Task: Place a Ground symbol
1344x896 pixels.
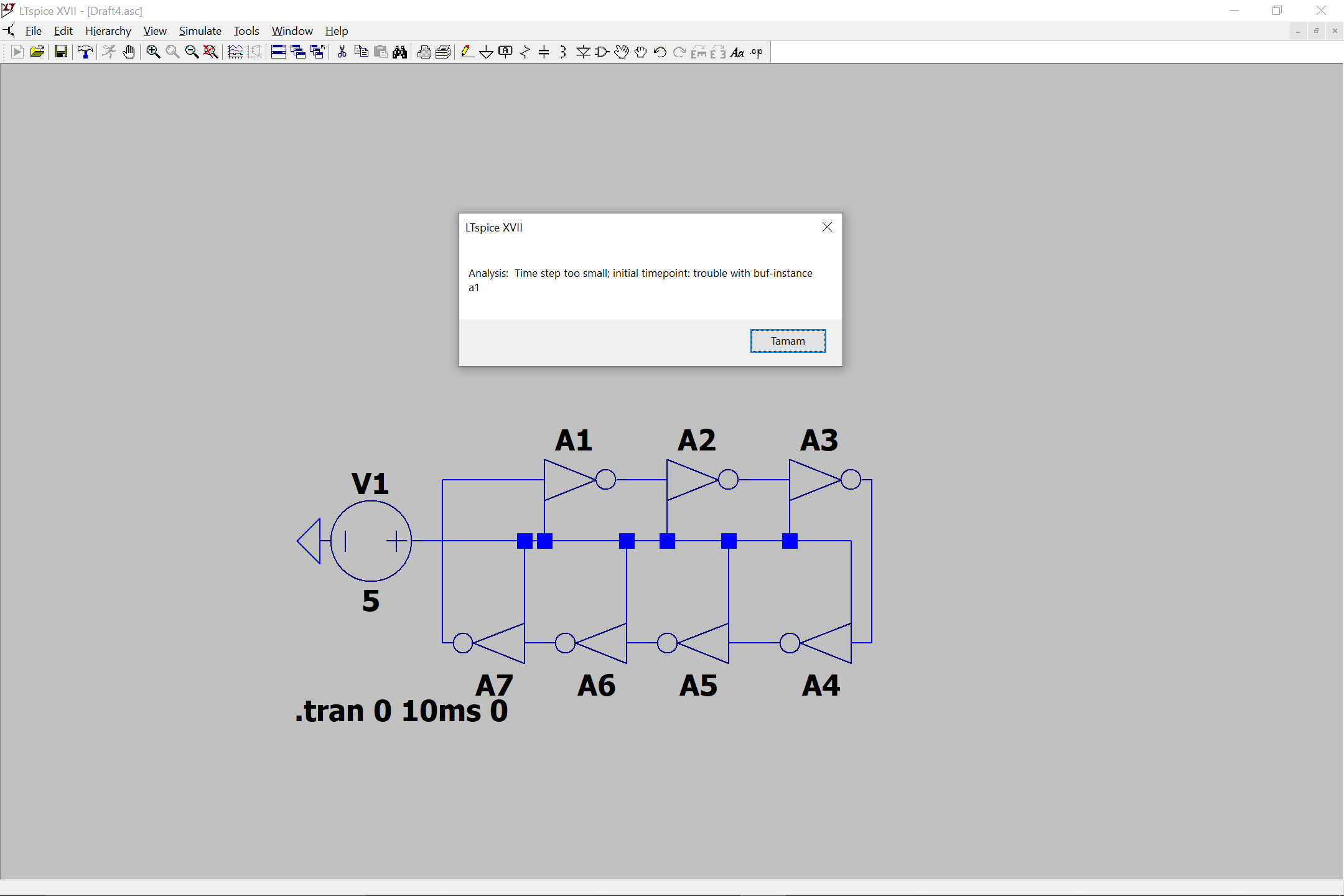Action: point(487,52)
